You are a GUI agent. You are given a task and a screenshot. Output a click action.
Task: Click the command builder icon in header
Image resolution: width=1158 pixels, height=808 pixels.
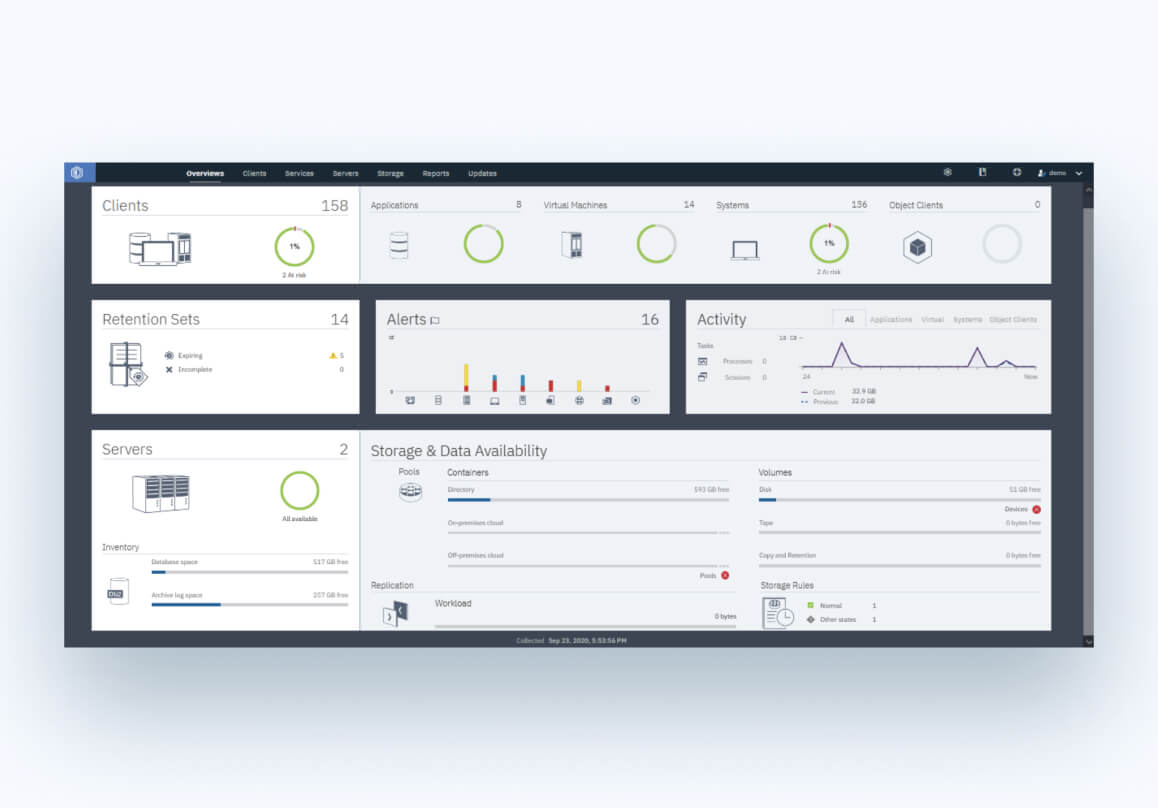click(982, 173)
